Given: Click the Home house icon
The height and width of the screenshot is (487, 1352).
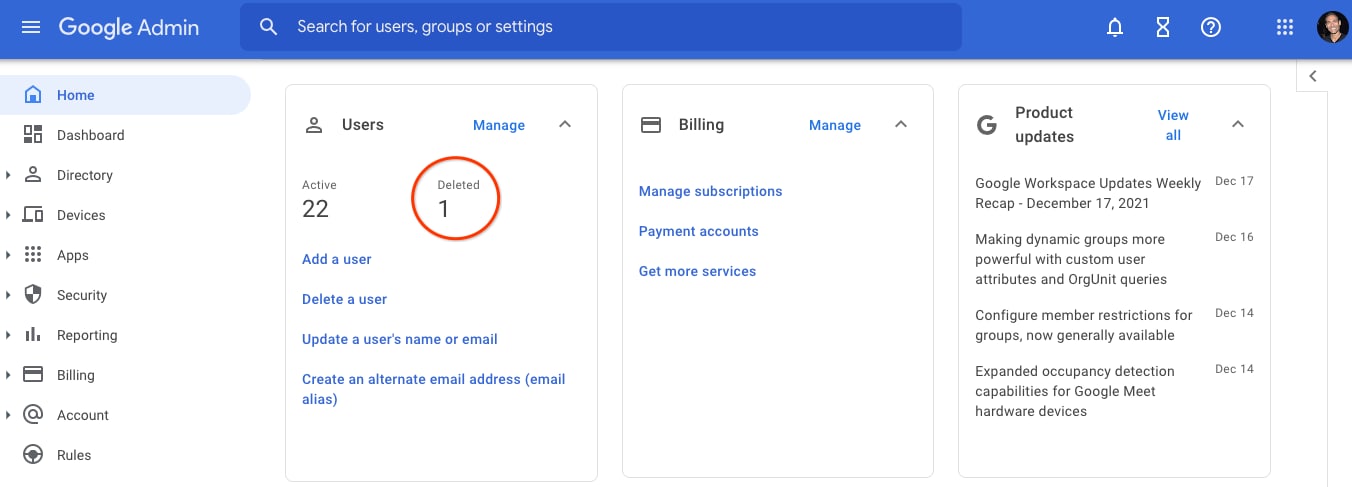Looking at the screenshot, I should click(33, 95).
